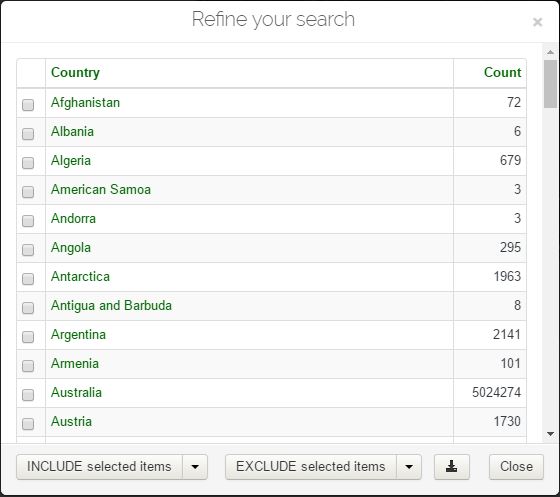Open the Antigua and Barbuda link

[x=111, y=306]
